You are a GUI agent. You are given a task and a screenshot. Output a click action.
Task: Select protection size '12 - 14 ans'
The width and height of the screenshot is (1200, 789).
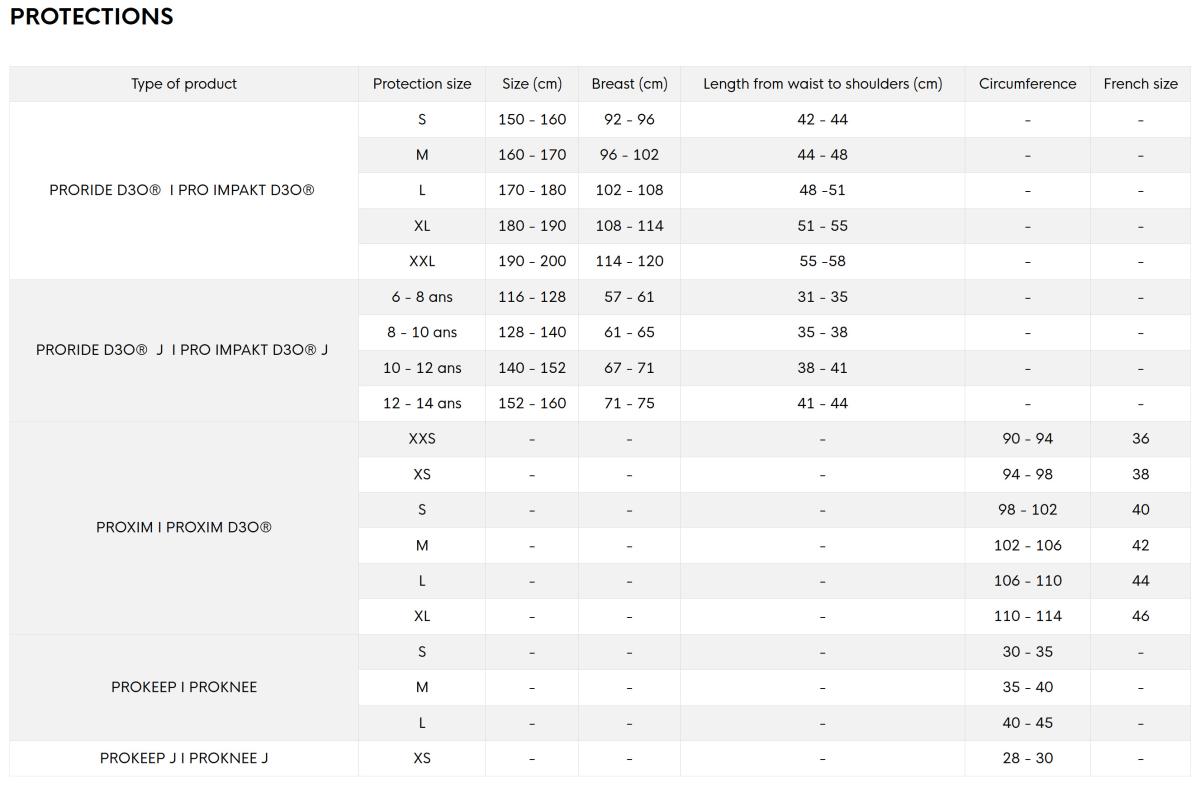tap(422, 403)
